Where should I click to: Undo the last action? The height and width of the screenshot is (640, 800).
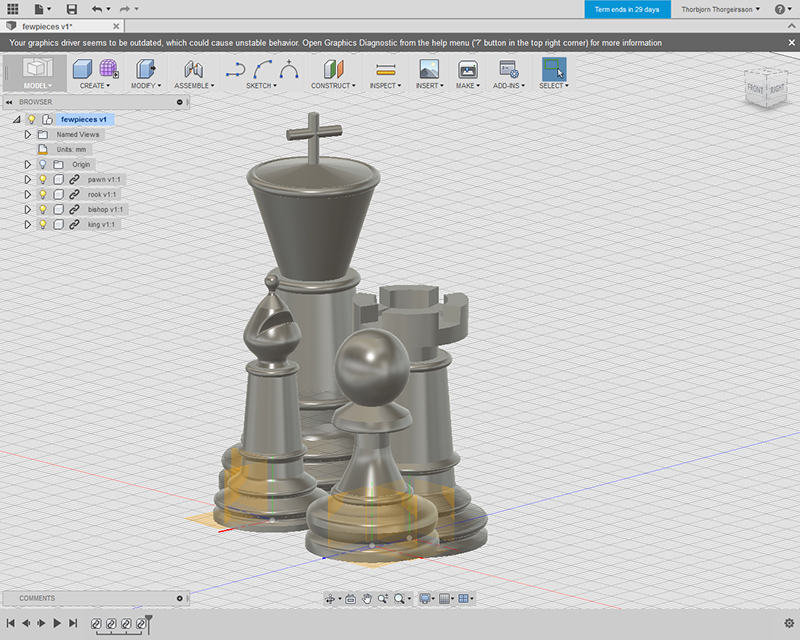tap(96, 9)
